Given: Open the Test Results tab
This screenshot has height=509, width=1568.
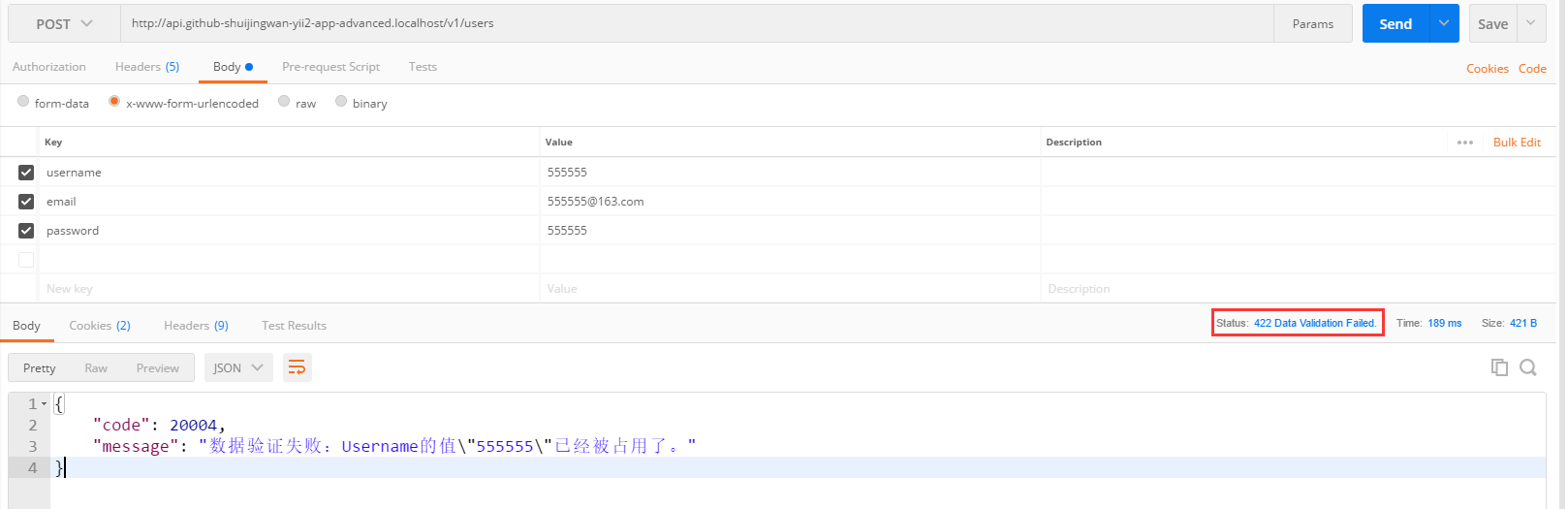Looking at the screenshot, I should pos(294,326).
